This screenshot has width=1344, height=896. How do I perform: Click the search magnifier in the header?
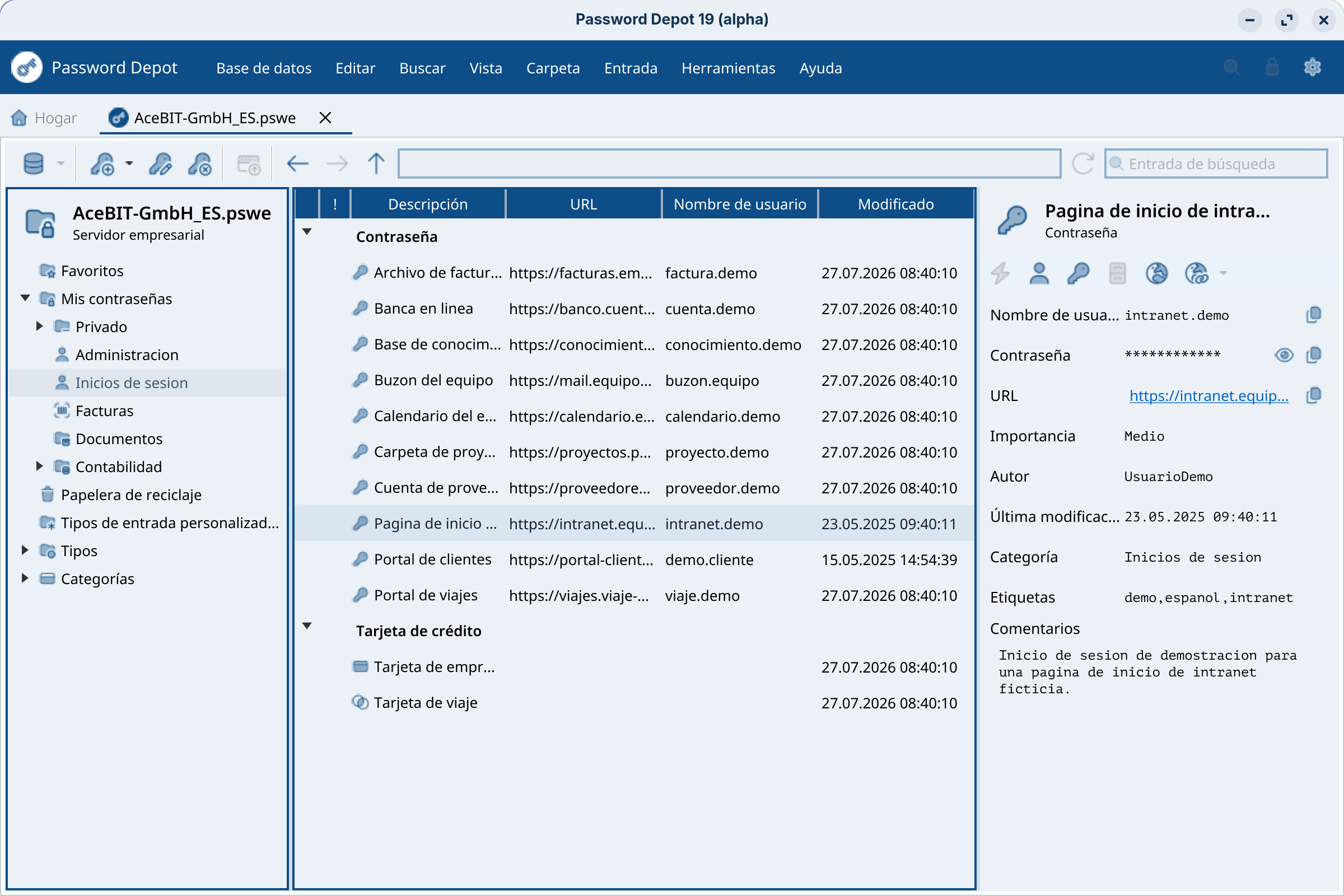click(x=1232, y=67)
